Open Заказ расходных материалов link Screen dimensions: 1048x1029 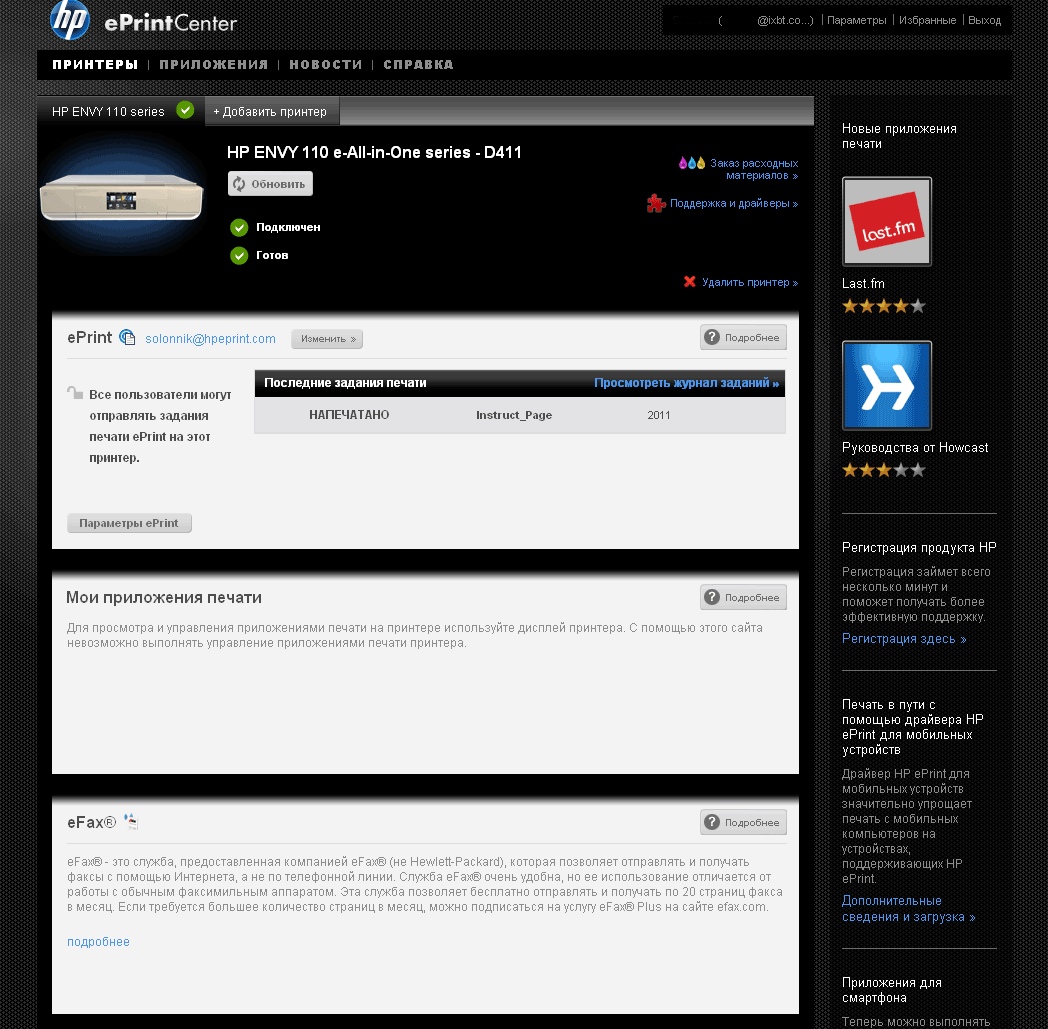[x=754, y=169]
